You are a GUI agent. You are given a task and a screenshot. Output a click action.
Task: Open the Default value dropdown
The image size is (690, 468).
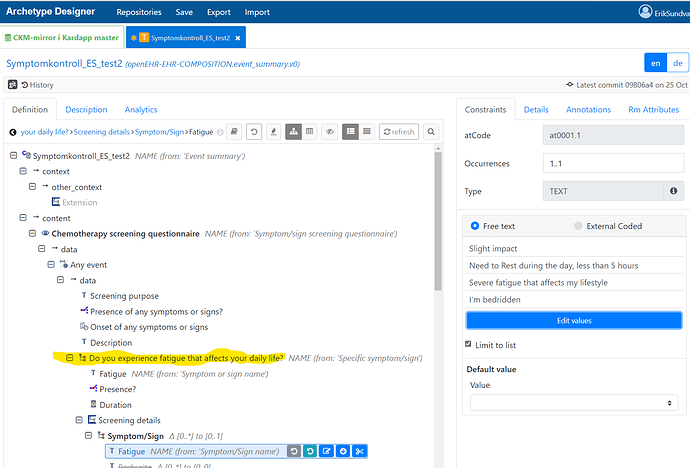(574, 402)
